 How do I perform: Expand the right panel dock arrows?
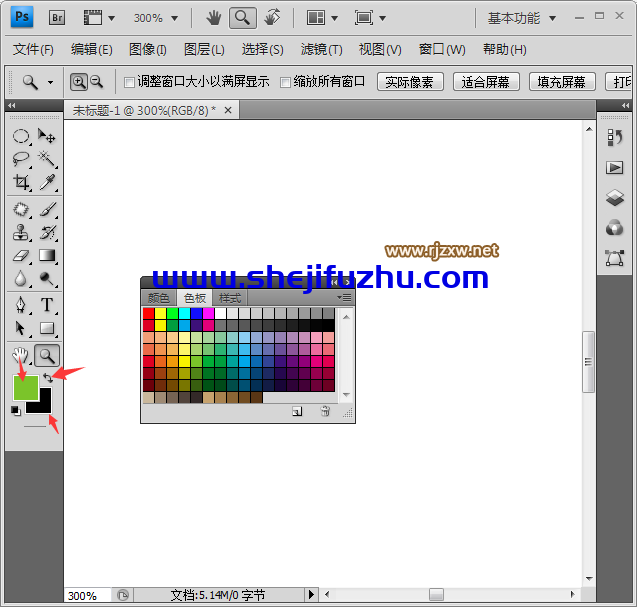[x=625, y=106]
